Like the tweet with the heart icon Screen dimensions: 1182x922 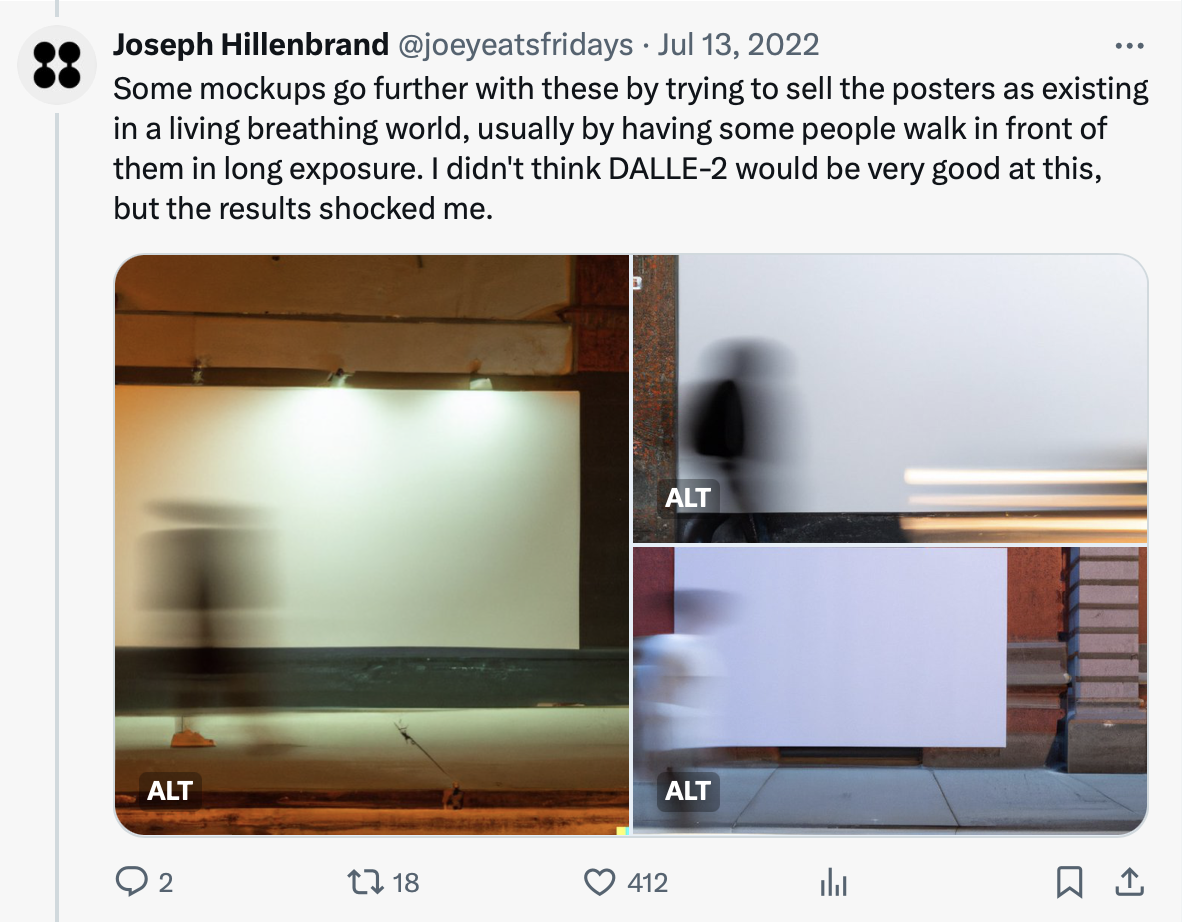pyautogui.click(x=600, y=881)
